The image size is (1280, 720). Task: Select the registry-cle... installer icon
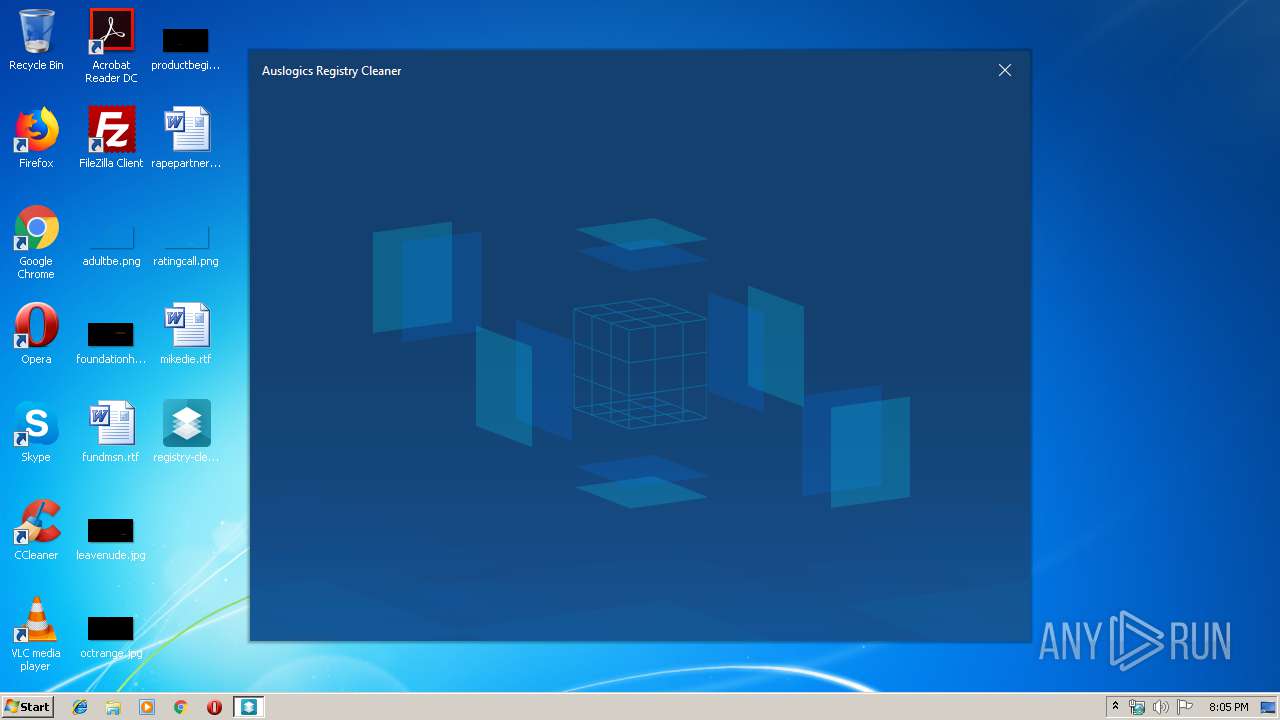tap(186, 432)
